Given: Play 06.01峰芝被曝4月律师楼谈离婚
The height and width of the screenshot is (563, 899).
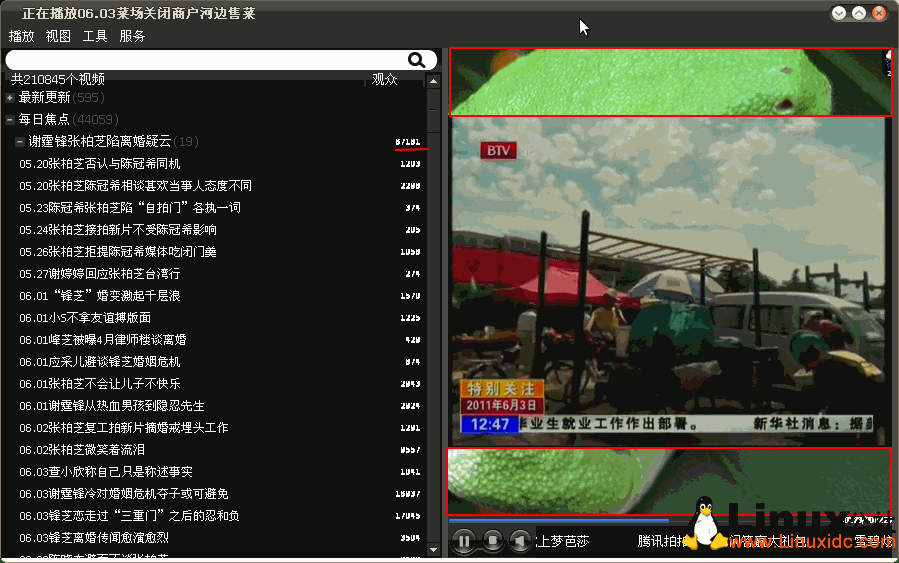Looking at the screenshot, I should tap(103, 339).
